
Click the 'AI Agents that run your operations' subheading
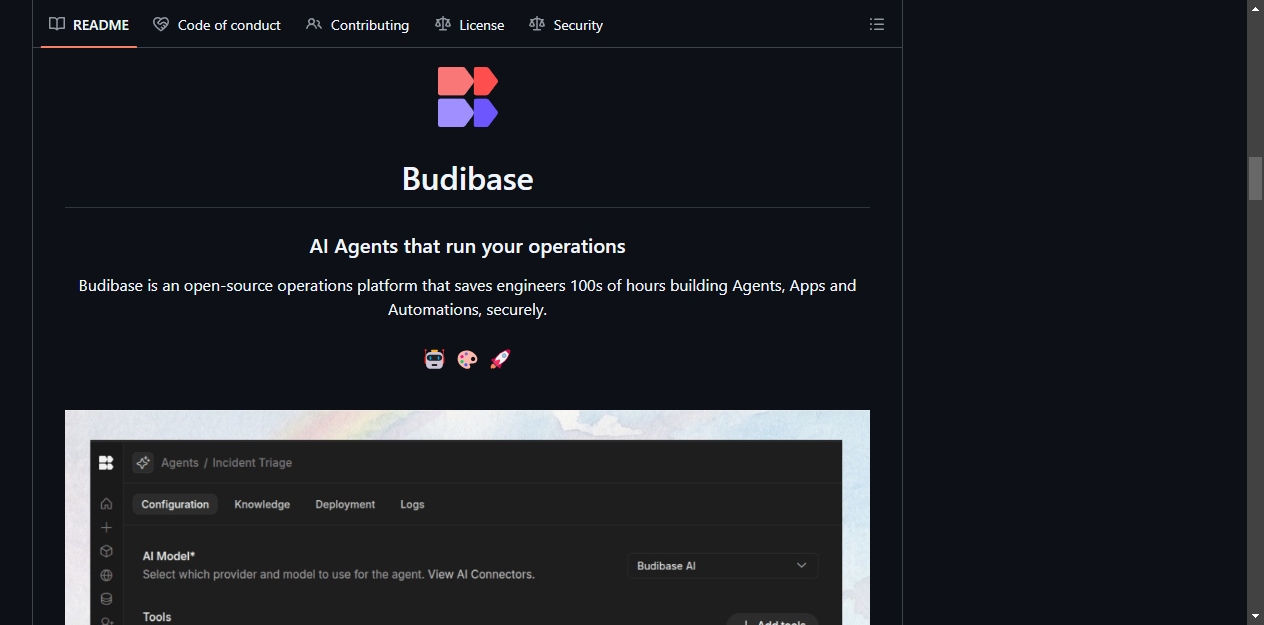coord(467,246)
